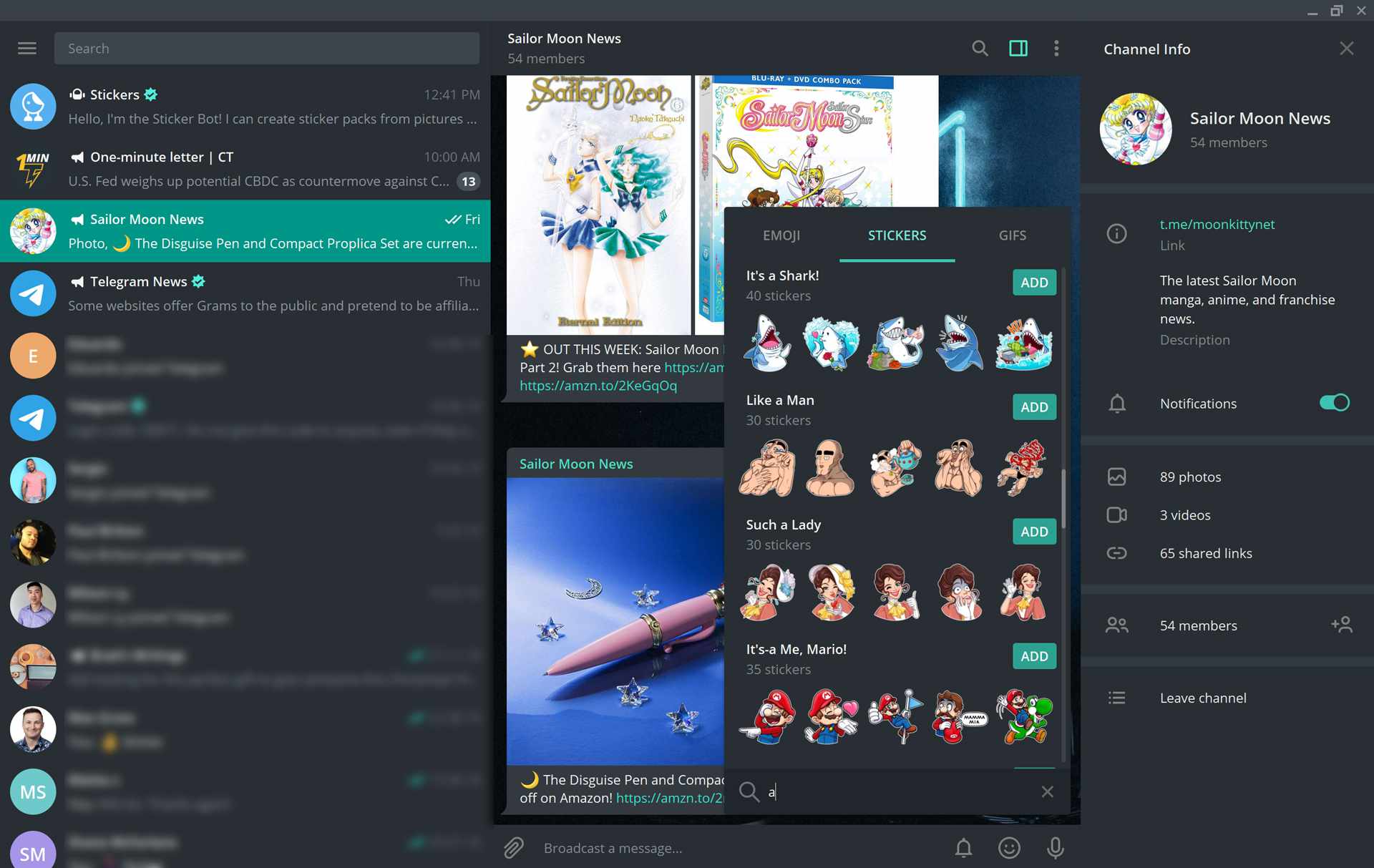Open the t.me/moonkittynet link
The width and height of the screenshot is (1374, 868).
click(x=1217, y=224)
